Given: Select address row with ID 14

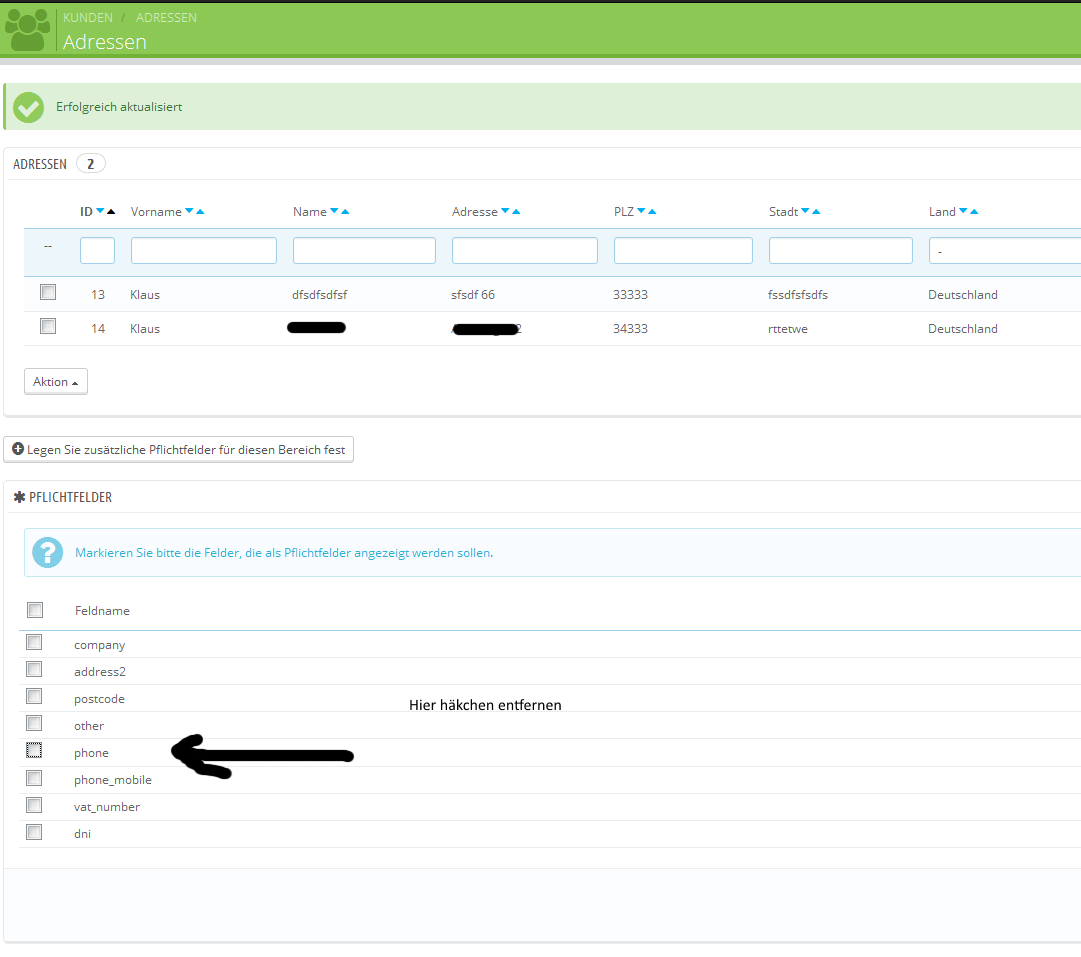Looking at the screenshot, I should [x=48, y=326].
